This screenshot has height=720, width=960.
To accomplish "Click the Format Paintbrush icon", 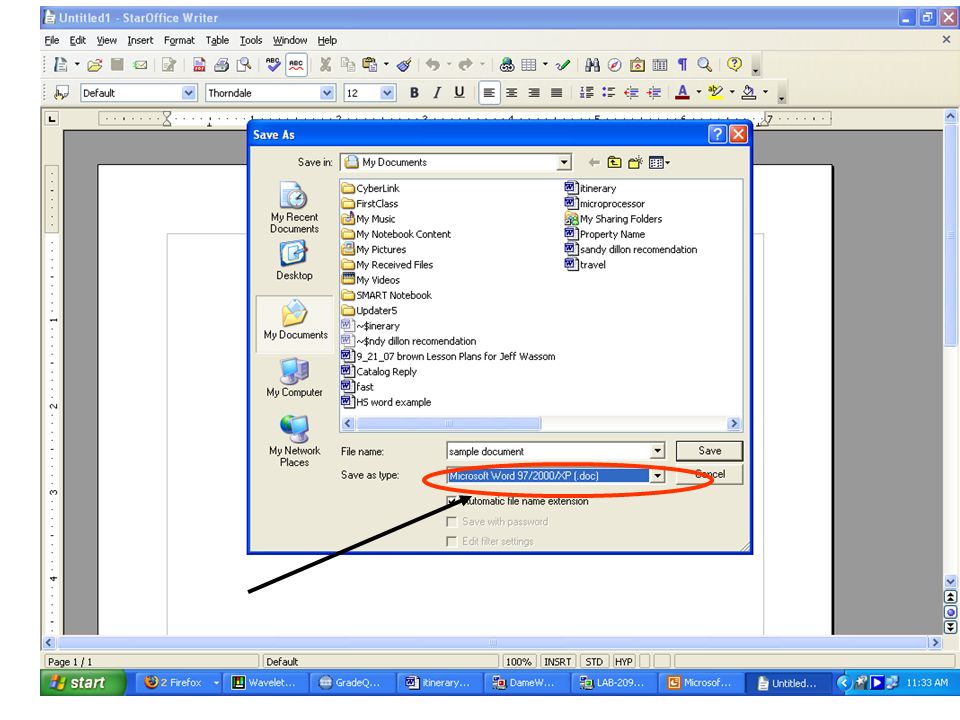I will [x=404, y=64].
